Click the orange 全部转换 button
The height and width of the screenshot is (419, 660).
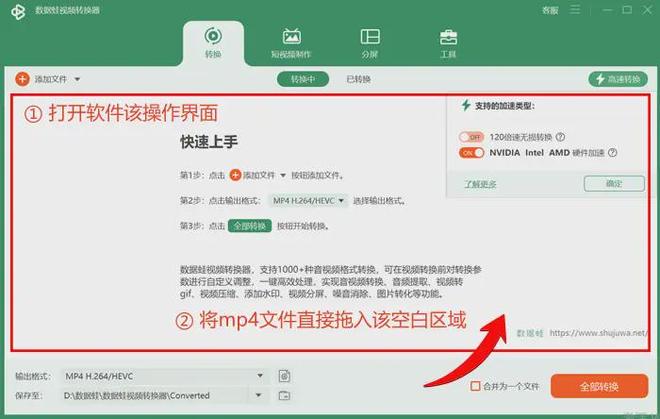(x=599, y=386)
